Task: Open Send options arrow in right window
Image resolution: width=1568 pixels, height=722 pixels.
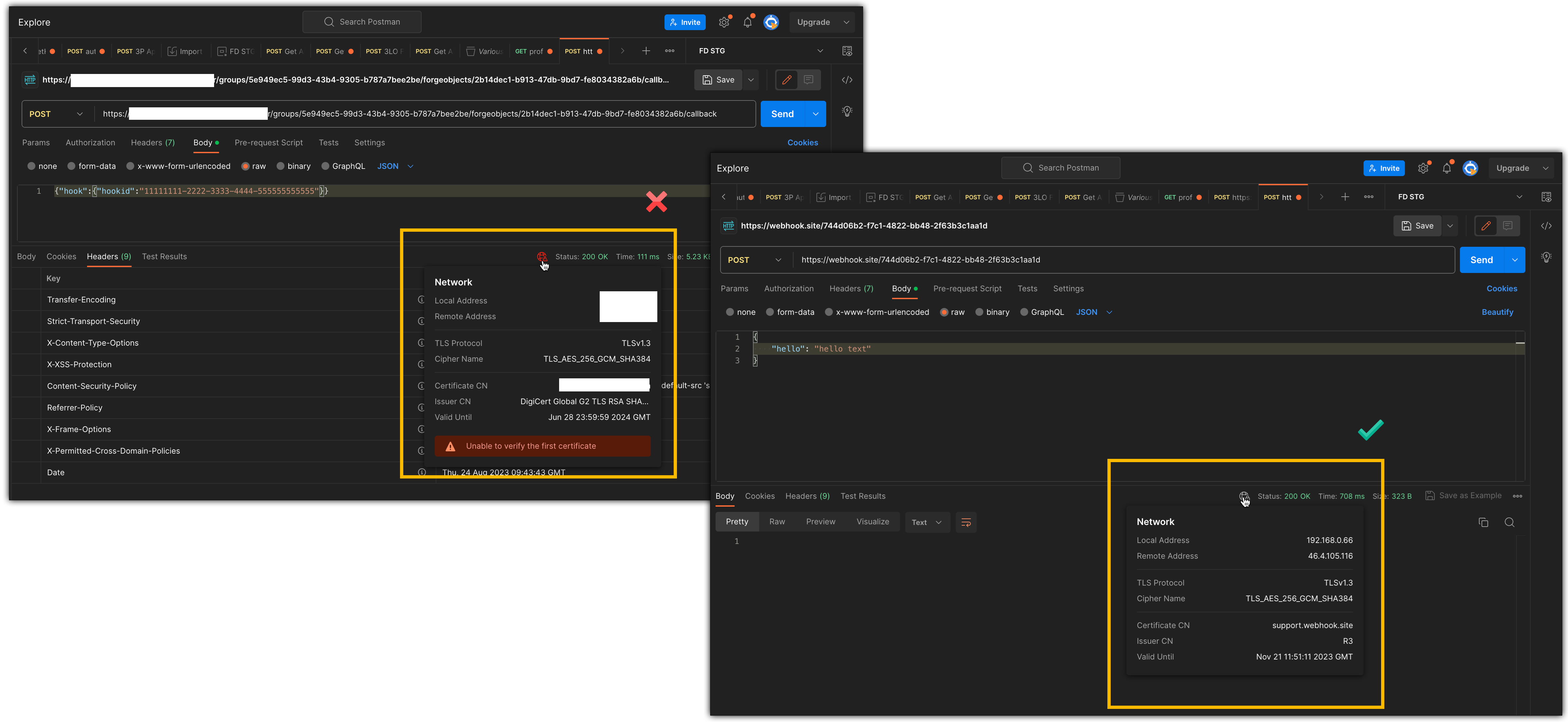Action: pyautogui.click(x=1514, y=260)
